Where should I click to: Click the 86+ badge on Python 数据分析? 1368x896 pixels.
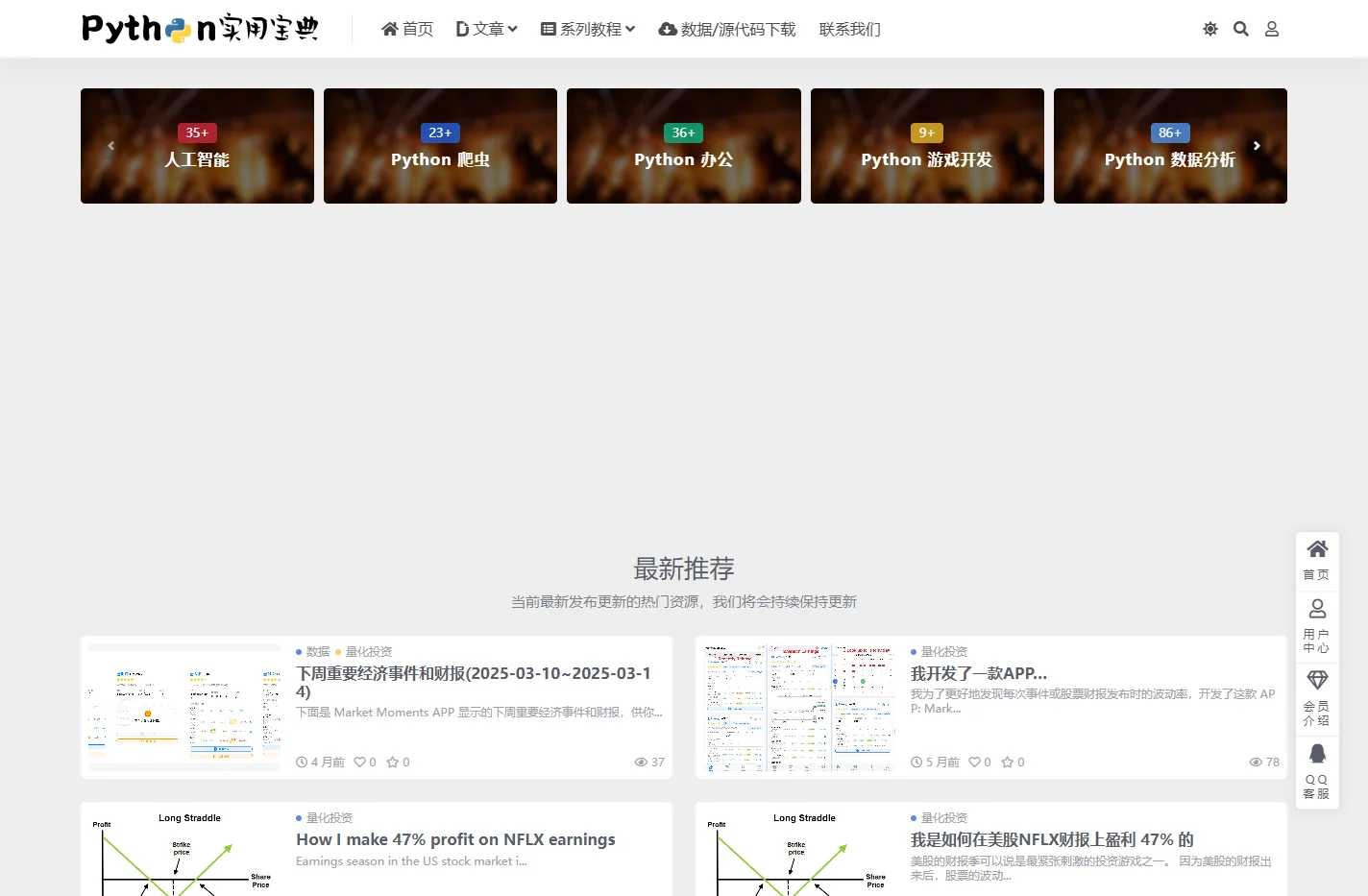(x=1170, y=133)
